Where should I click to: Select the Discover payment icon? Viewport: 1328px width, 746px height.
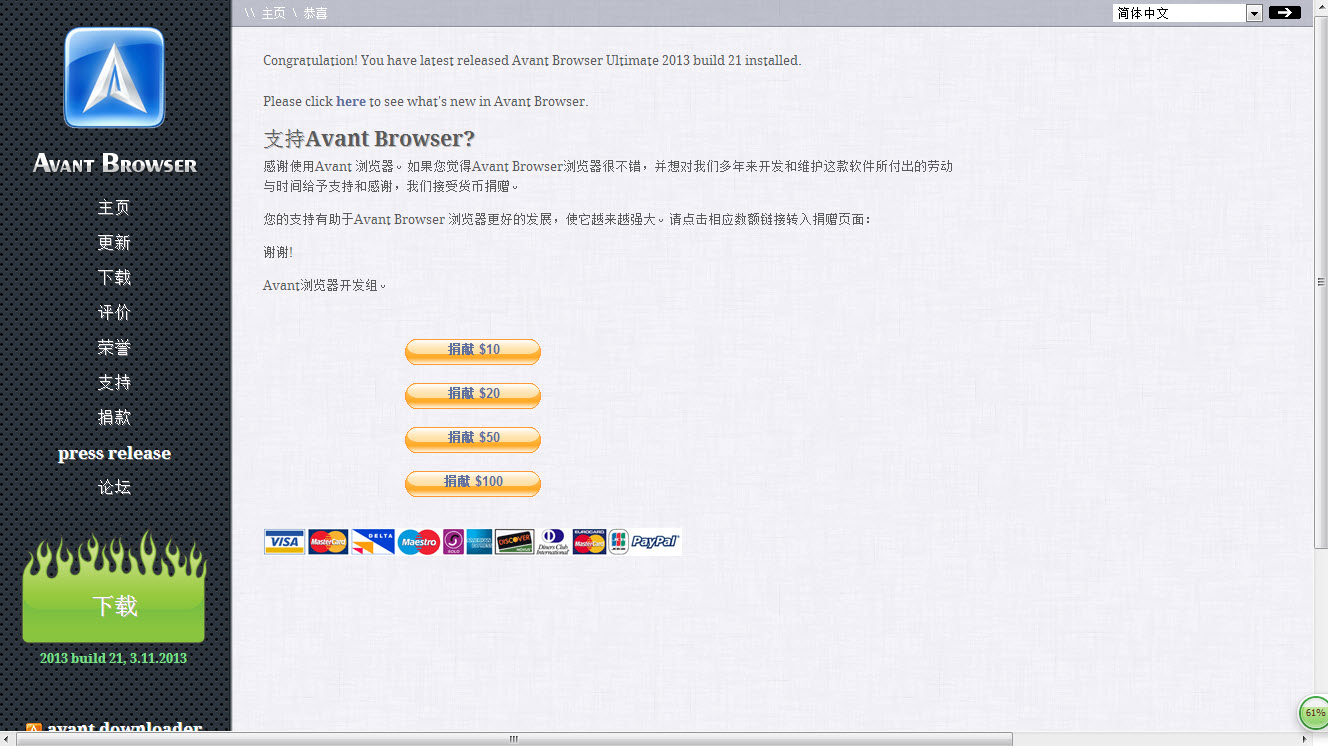[513, 541]
